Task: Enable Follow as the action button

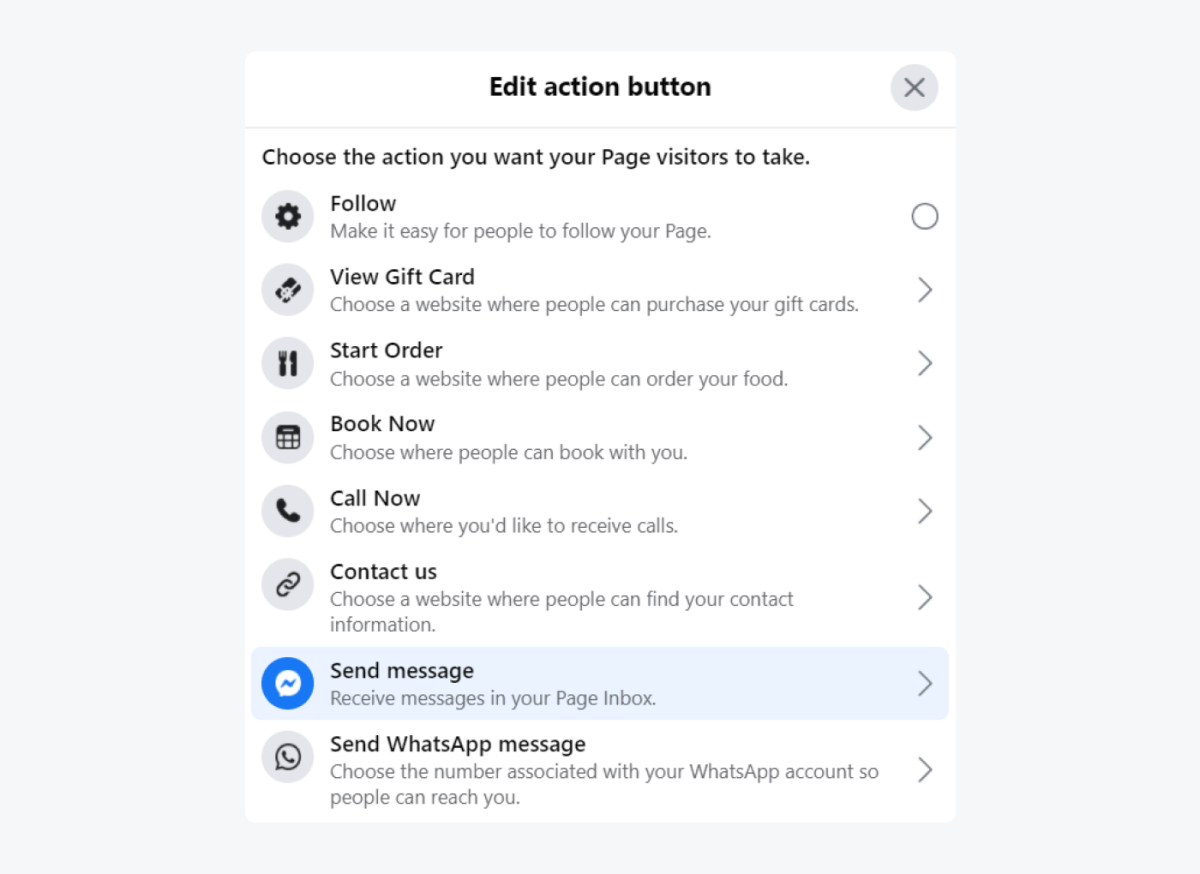Action: click(924, 216)
